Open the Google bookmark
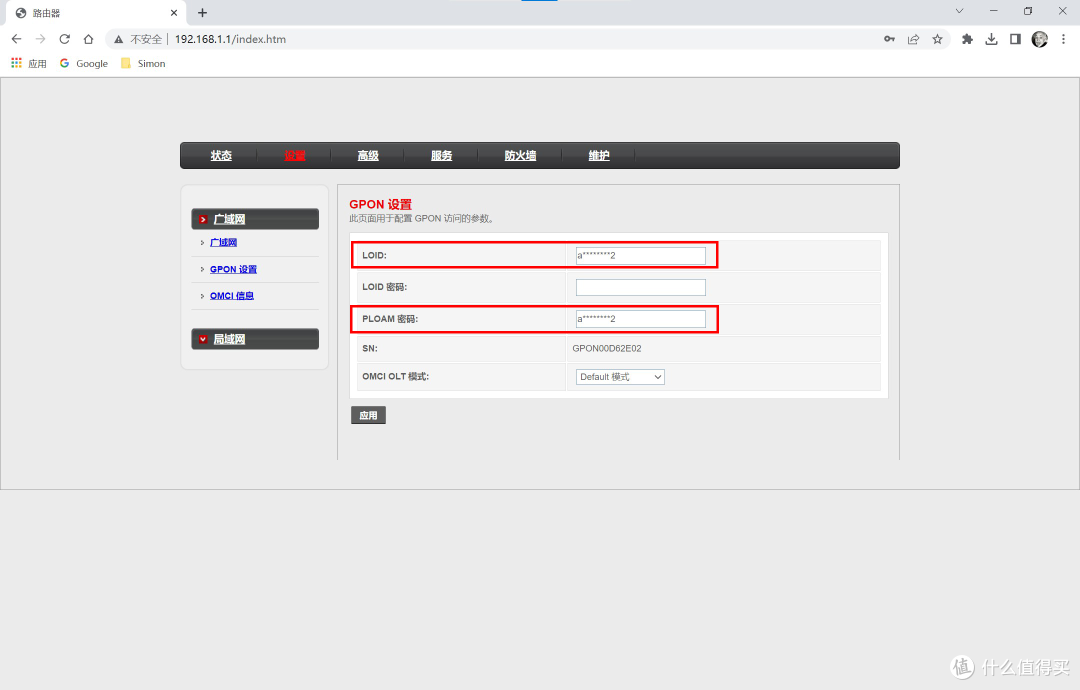The height and width of the screenshot is (690, 1080). point(84,63)
